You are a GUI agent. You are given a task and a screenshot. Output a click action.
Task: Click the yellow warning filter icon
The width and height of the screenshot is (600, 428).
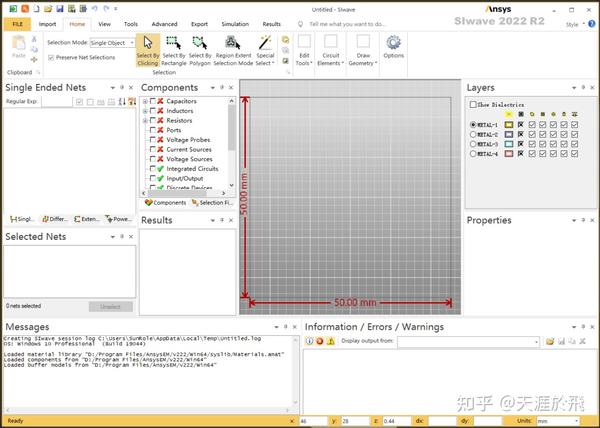(x=330, y=341)
